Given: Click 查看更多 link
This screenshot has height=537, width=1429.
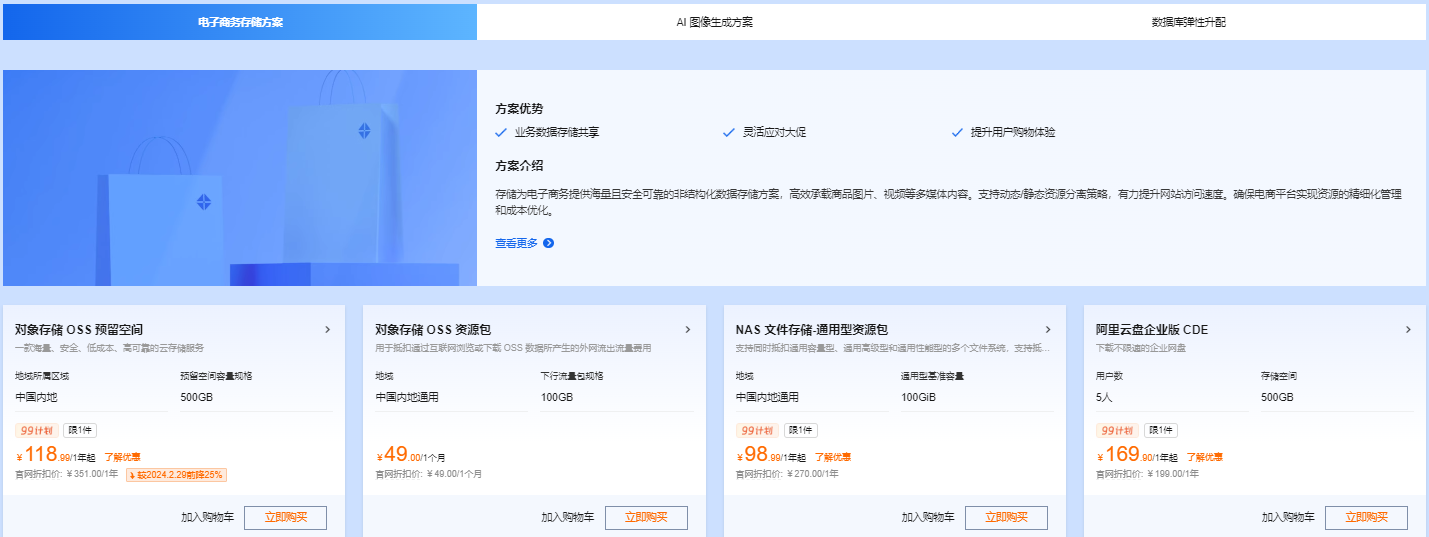Looking at the screenshot, I should (516, 243).
